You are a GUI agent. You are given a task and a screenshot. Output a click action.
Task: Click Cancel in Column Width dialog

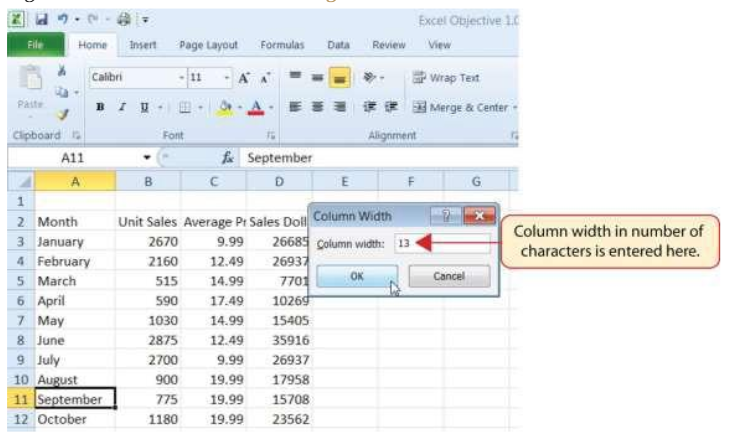pos(449,276)
